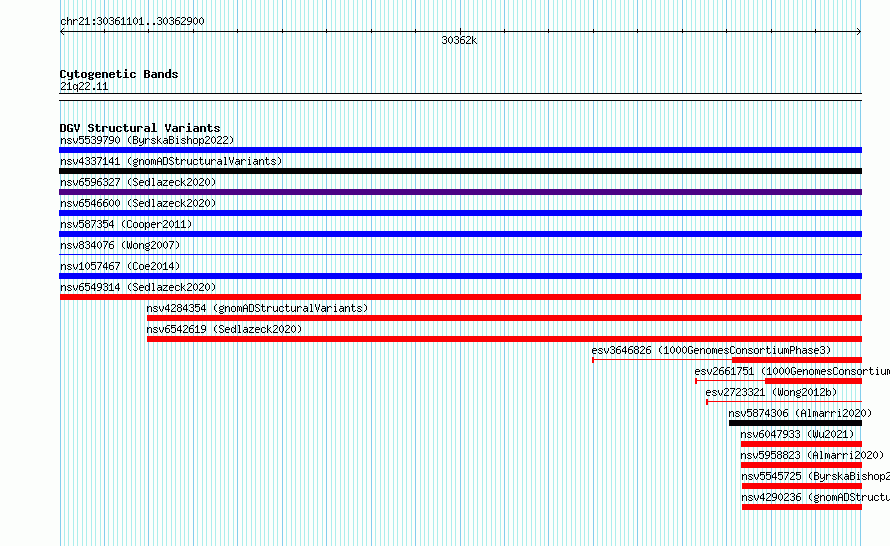Click the blue bar of nsv6546600

click(460, 213)
